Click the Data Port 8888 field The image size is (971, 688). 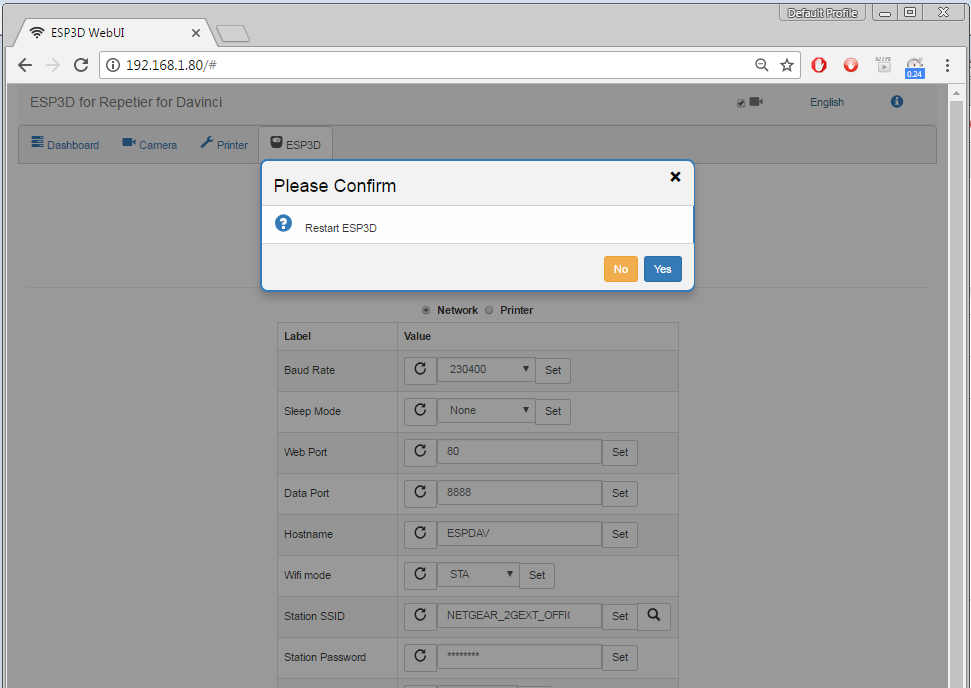coord(519,492)
